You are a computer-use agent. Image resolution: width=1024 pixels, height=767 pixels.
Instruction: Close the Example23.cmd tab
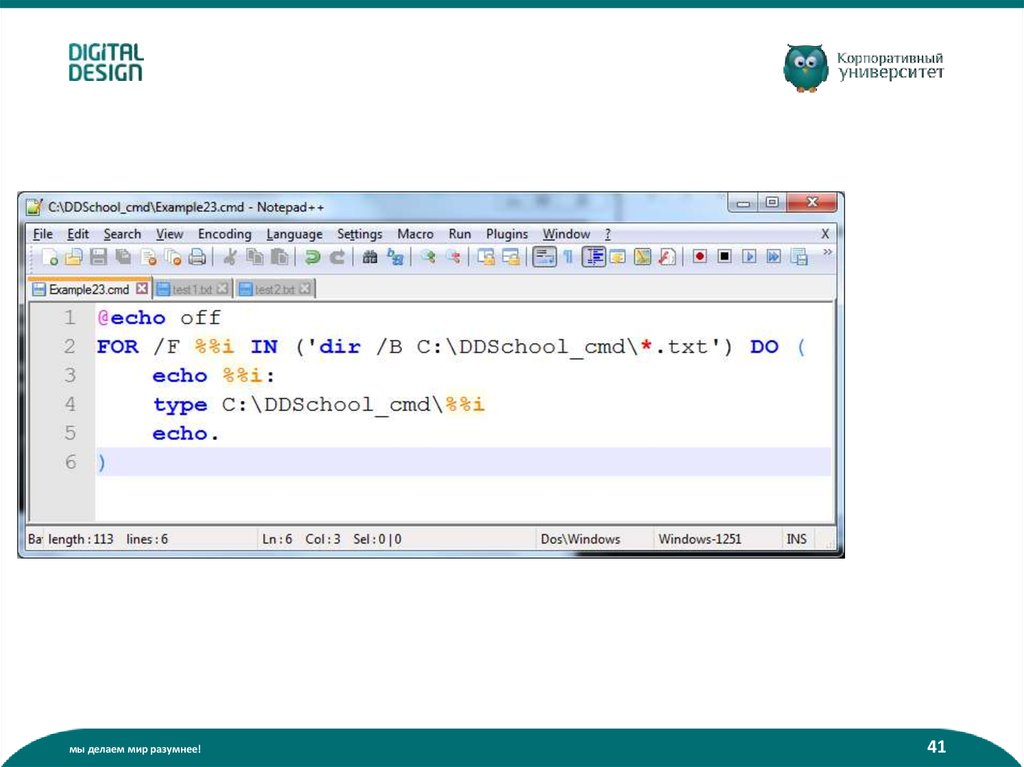(x=141, y=289)
